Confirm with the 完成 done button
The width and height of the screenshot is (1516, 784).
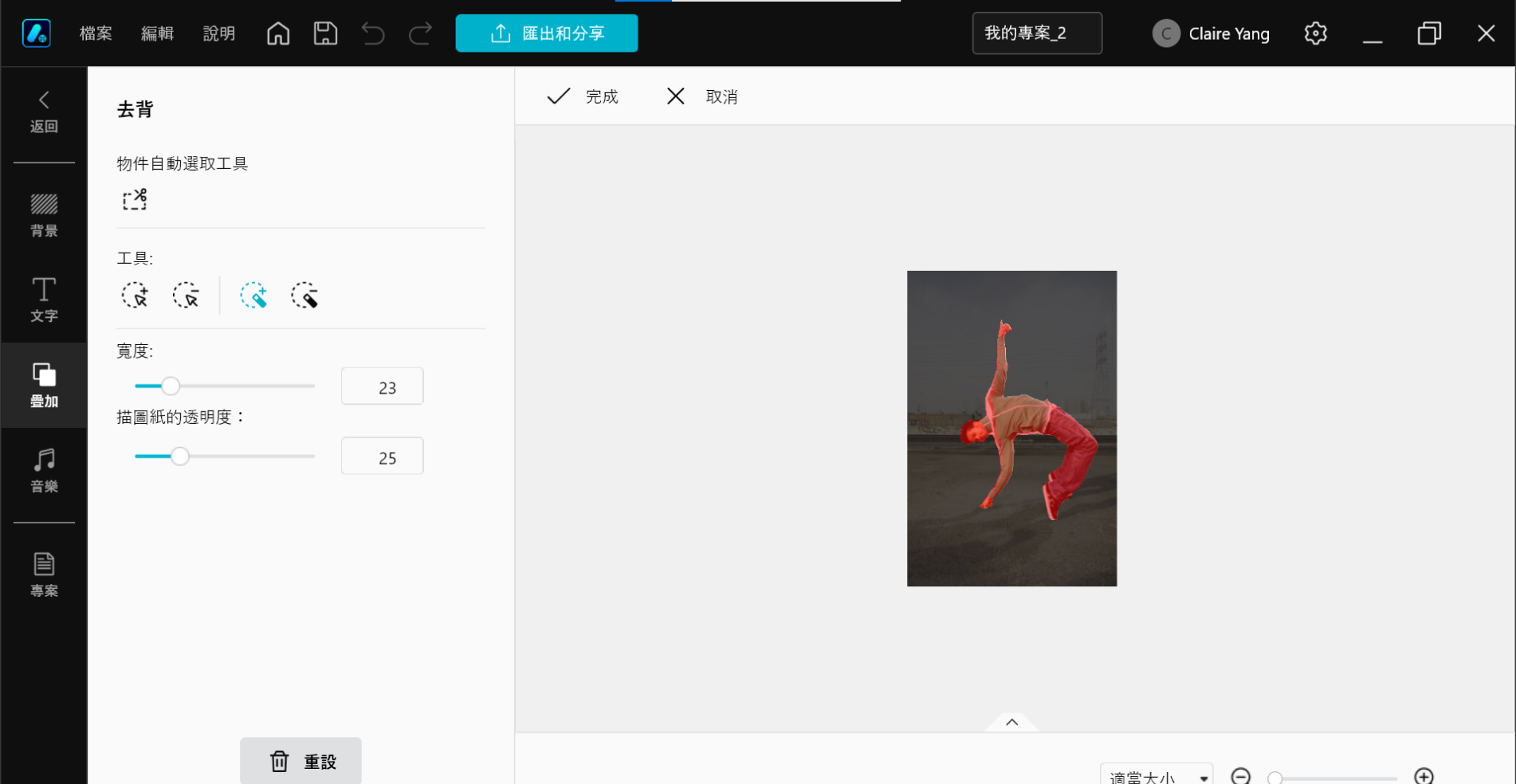583,96
